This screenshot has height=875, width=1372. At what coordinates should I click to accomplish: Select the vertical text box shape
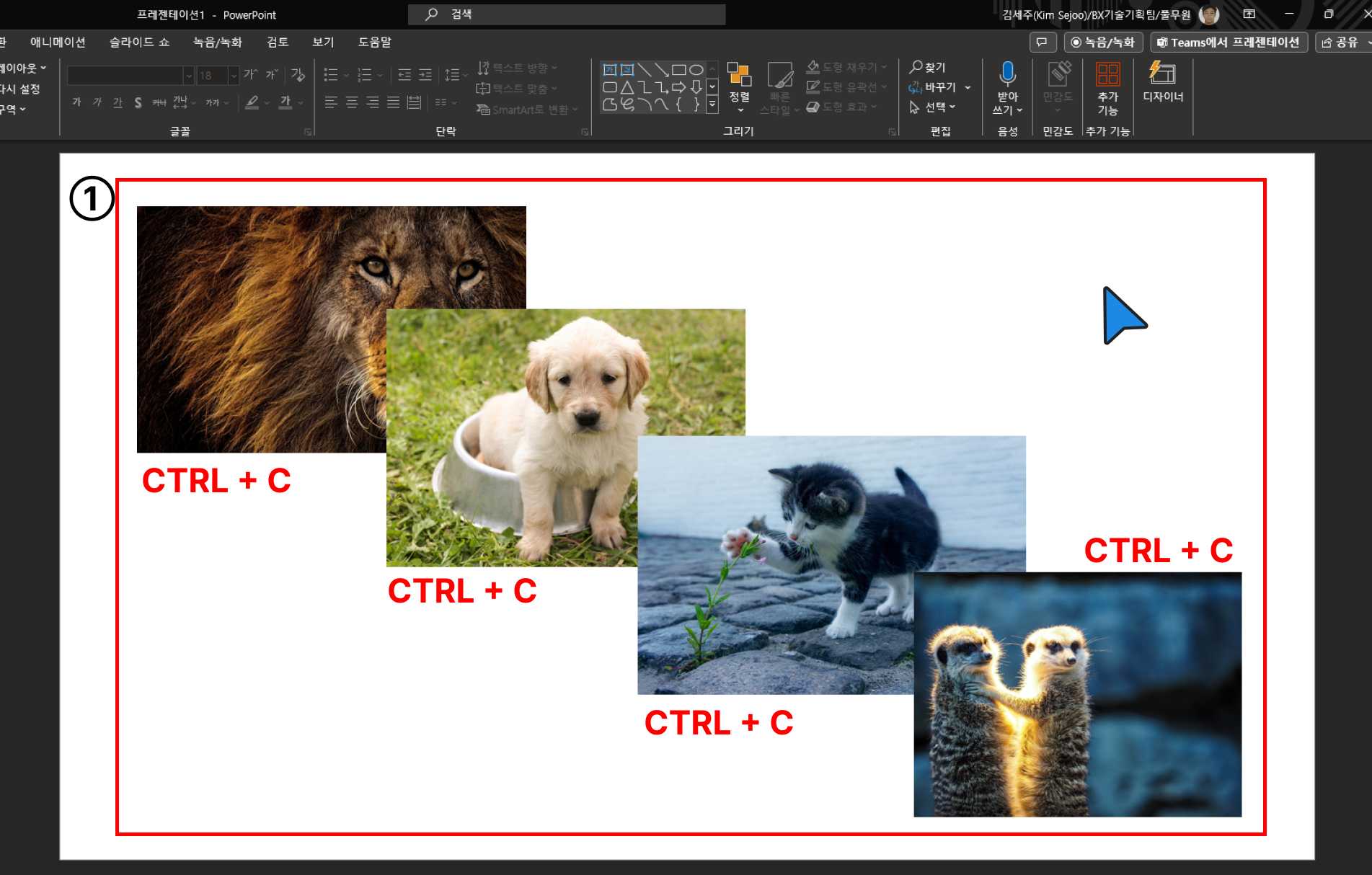(x=627, y=70)
